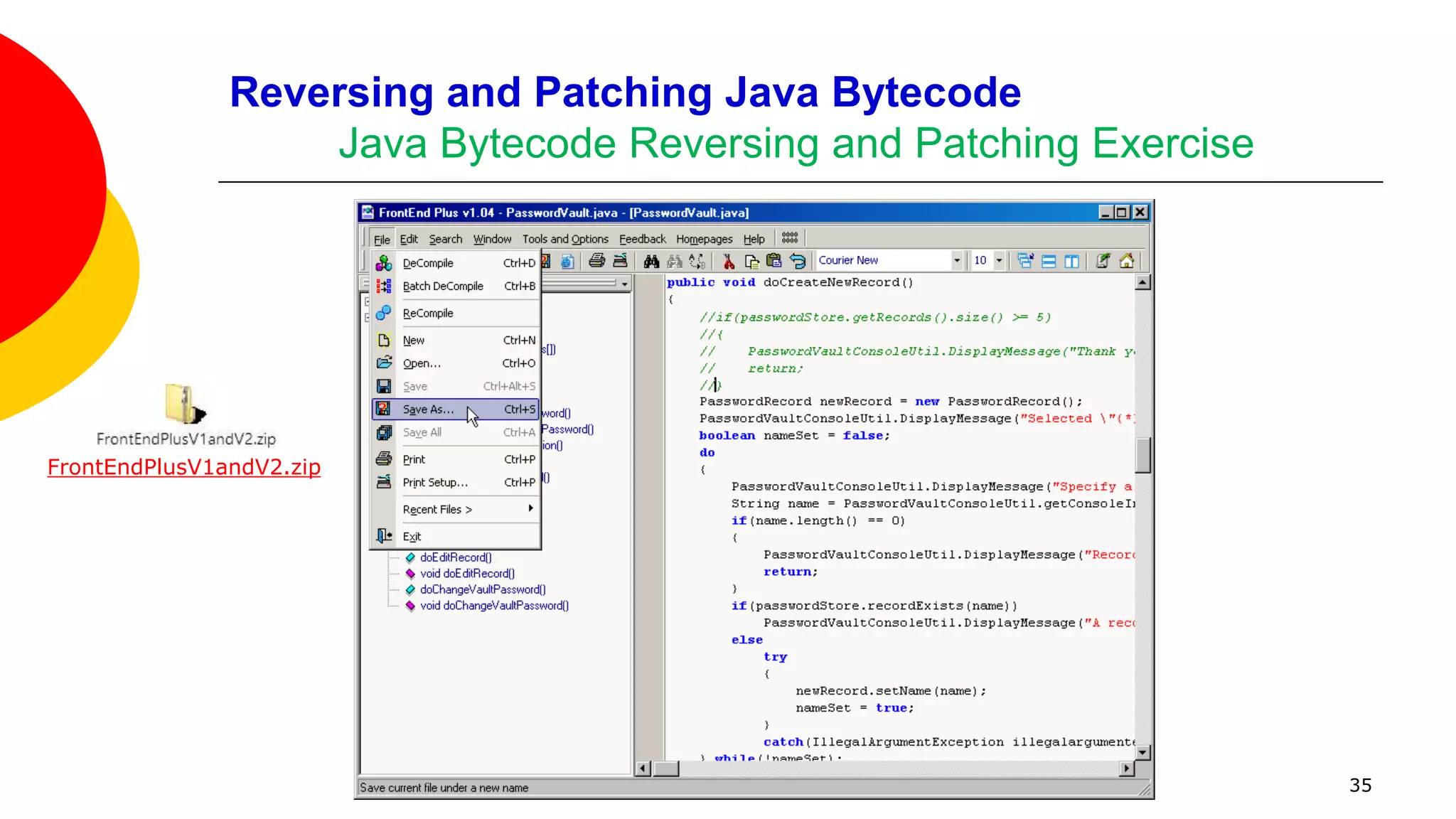This screenshot has width=1456, height=819.
Task: Choose Print Setup... from the File menu
Action: click(x=456, y=482)
